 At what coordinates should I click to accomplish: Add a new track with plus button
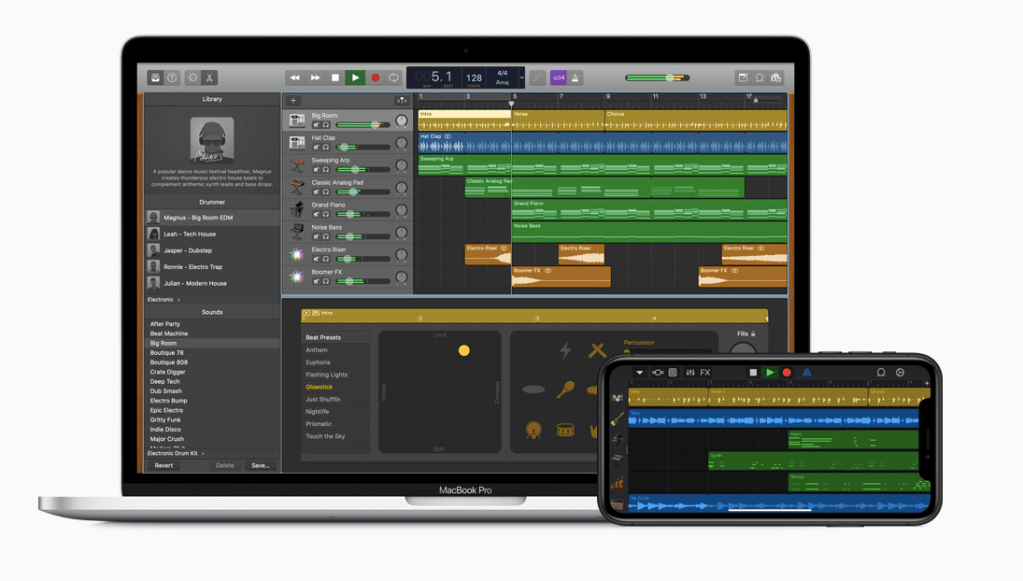coord(293,100)
